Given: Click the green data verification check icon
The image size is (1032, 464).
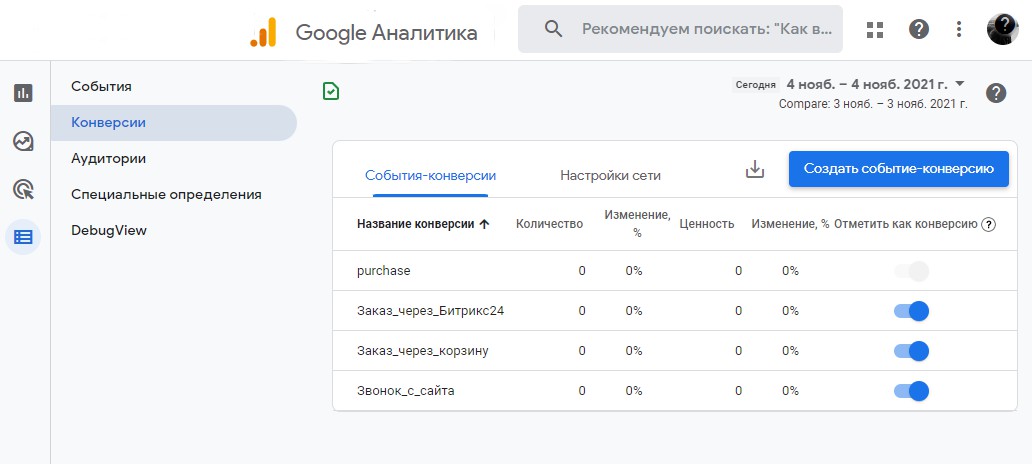Looking at the screenshot, I should [x=331, y=92].
